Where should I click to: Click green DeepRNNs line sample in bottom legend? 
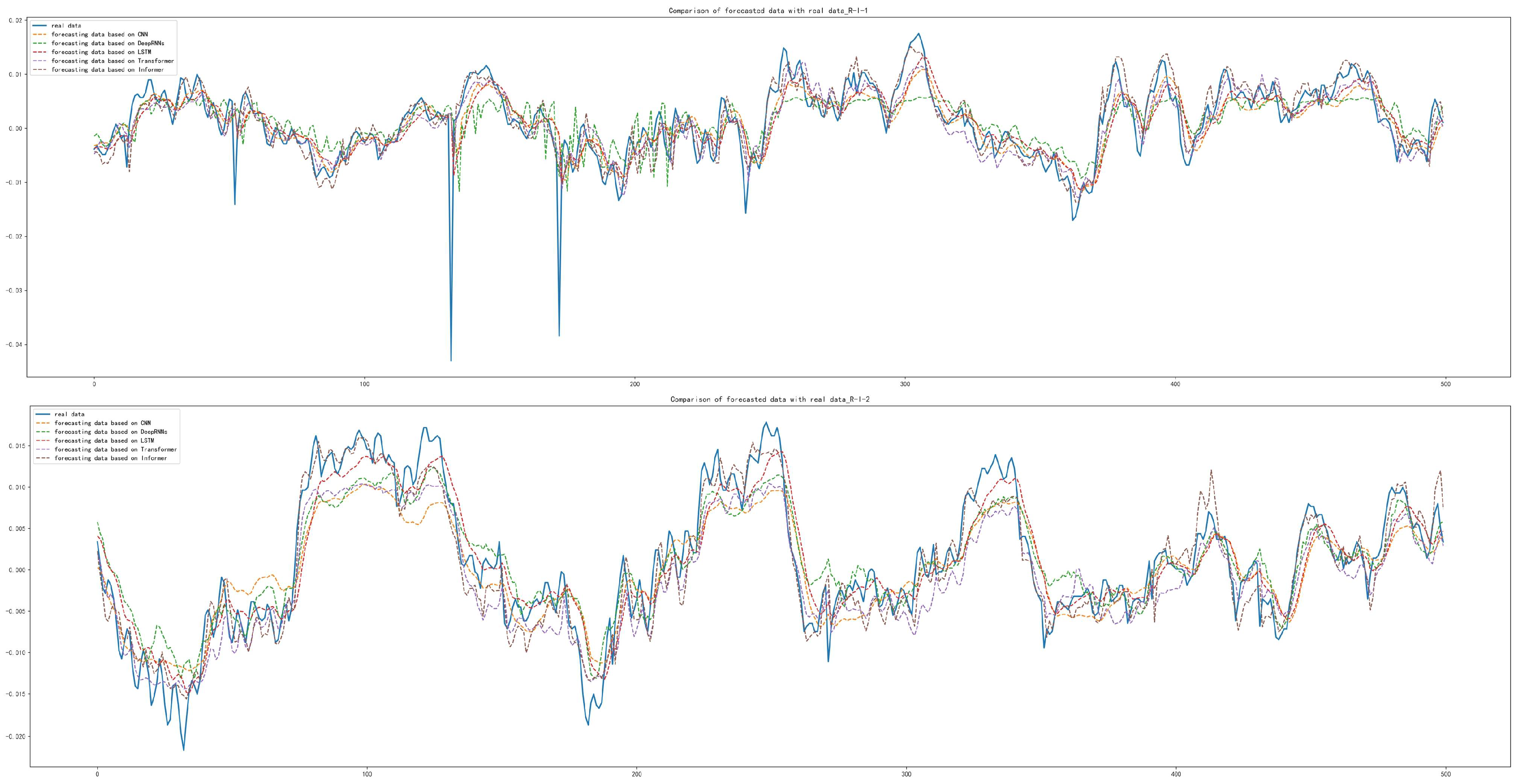(43, 432)
